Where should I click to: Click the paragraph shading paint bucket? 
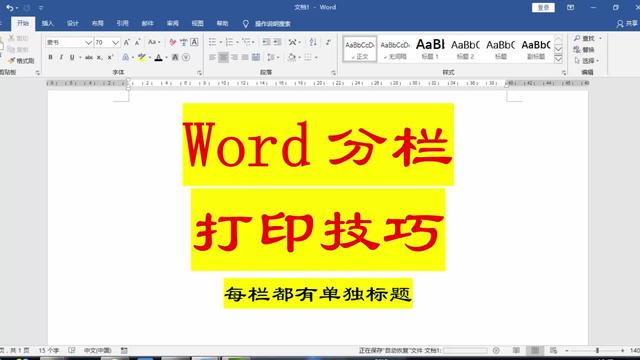point(291,58)
